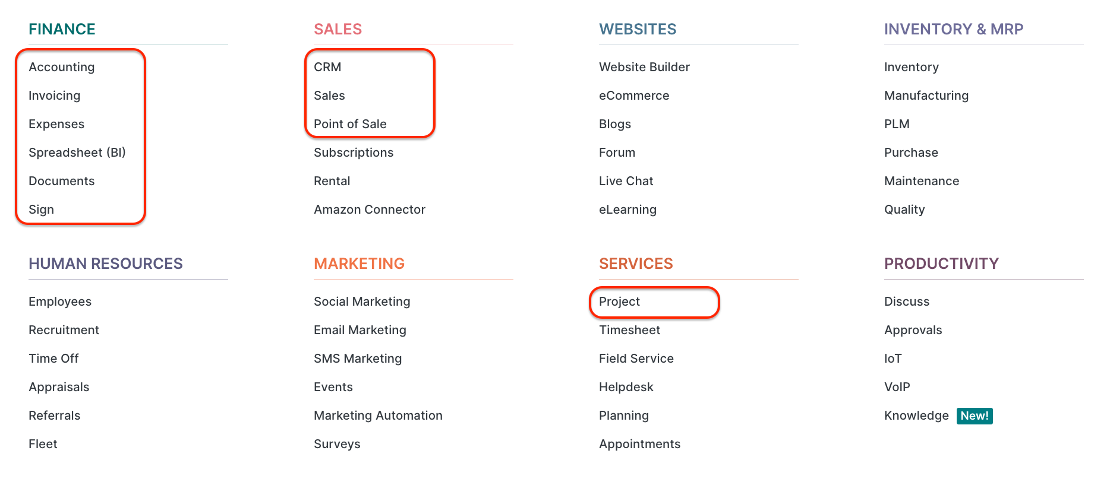Open the PLM link
The height and width of the screenshot is (482, 1110).
coord(897,124)
